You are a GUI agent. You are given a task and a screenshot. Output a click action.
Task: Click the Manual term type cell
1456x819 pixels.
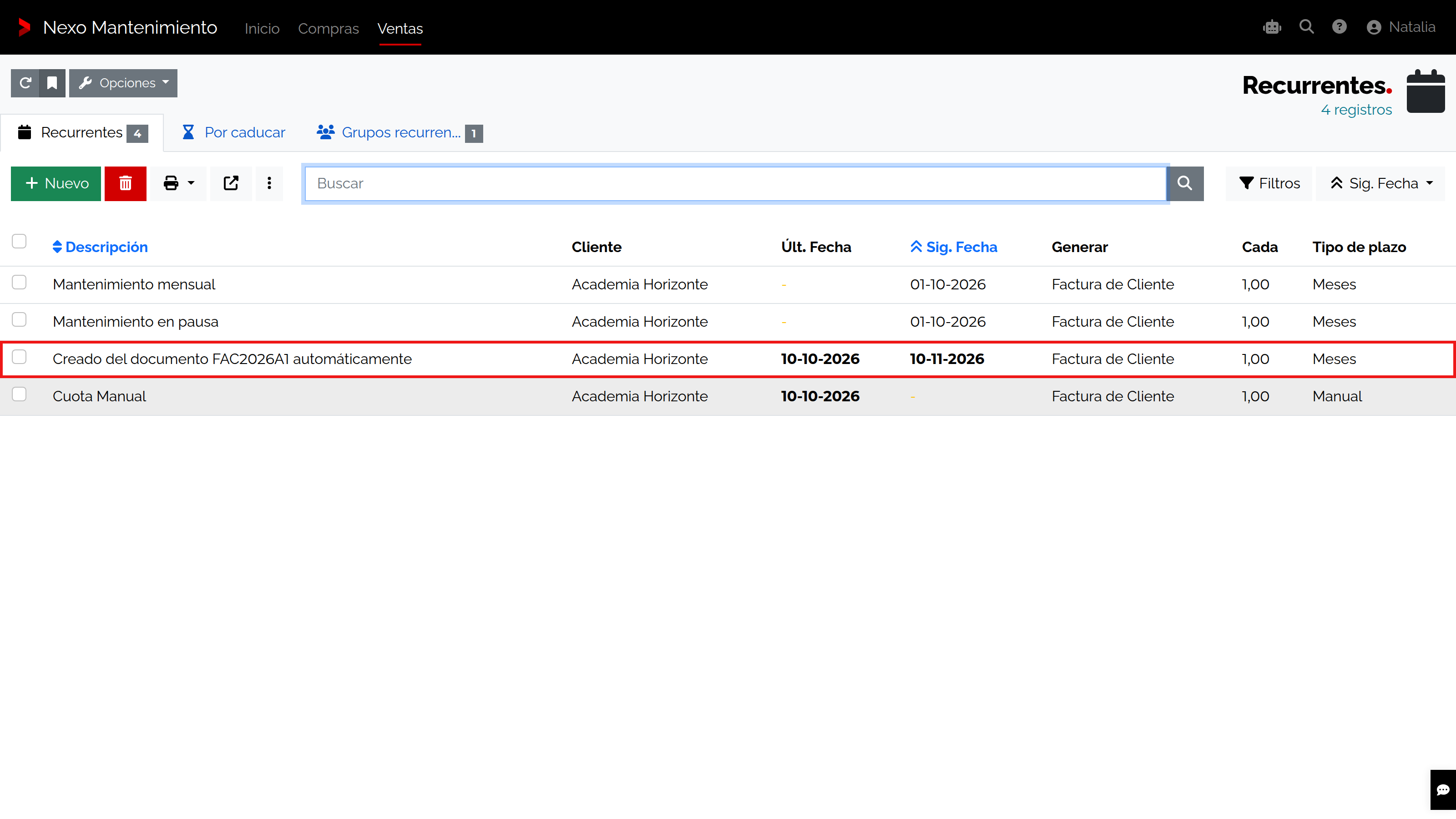point(1337,396)
